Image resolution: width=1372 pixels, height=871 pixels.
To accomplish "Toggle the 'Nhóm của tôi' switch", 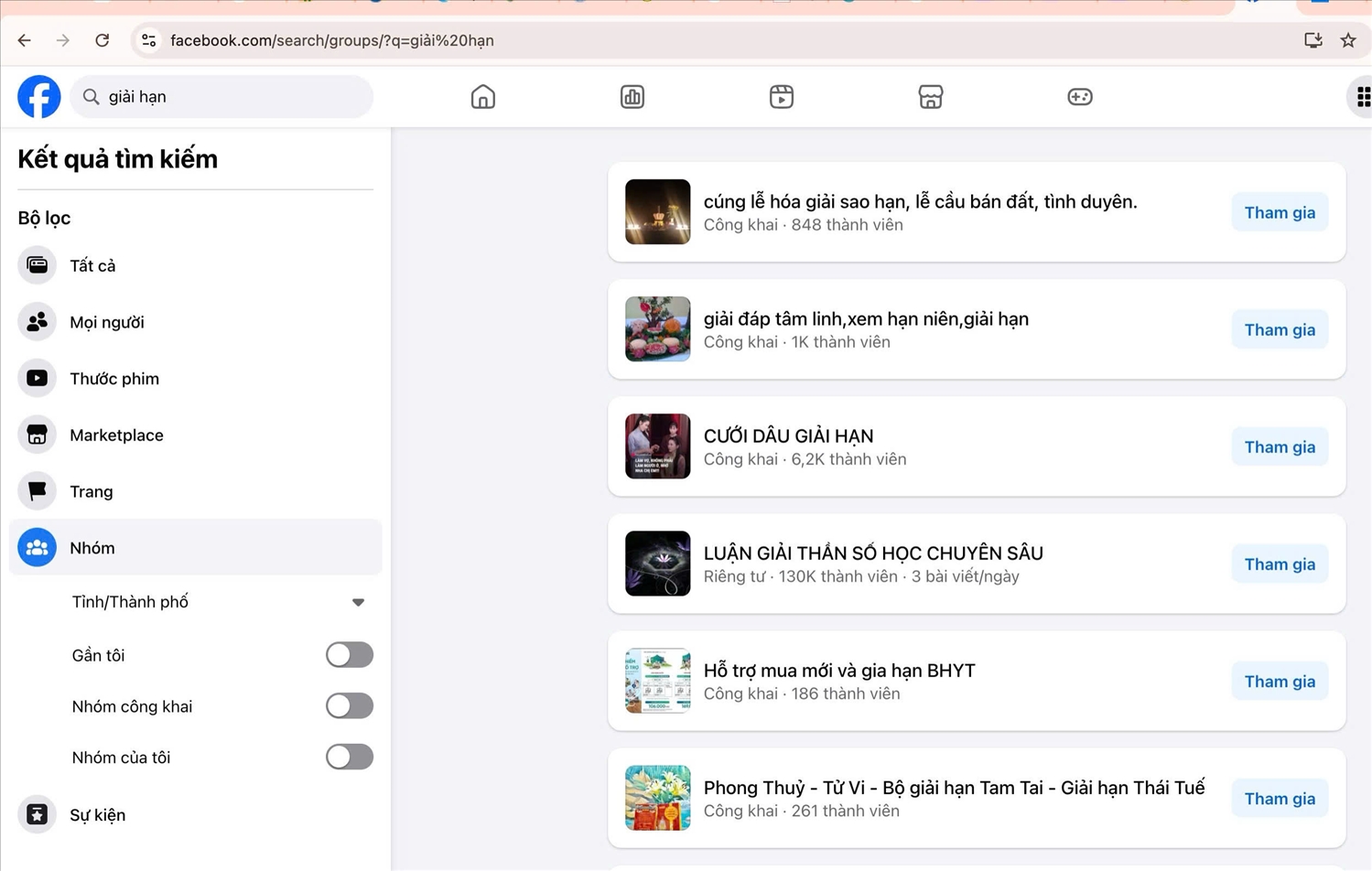I will pyautogui.click(x=349, y=758).
